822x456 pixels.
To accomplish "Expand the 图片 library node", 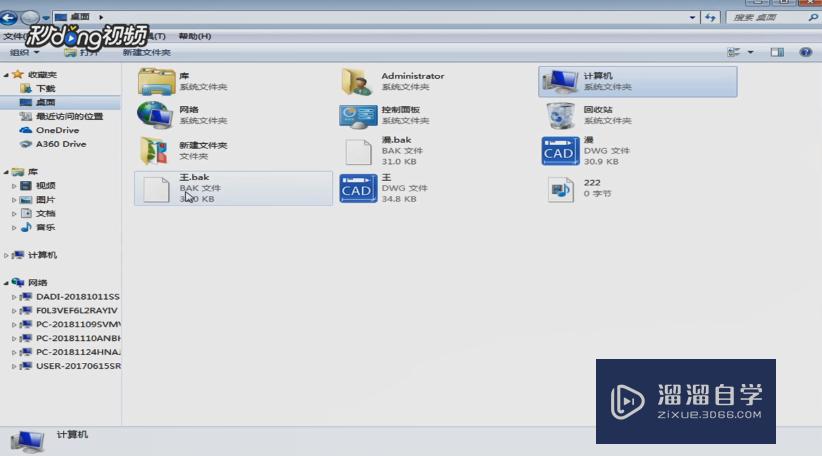I will pyautogui.click(x=14, y=200).
